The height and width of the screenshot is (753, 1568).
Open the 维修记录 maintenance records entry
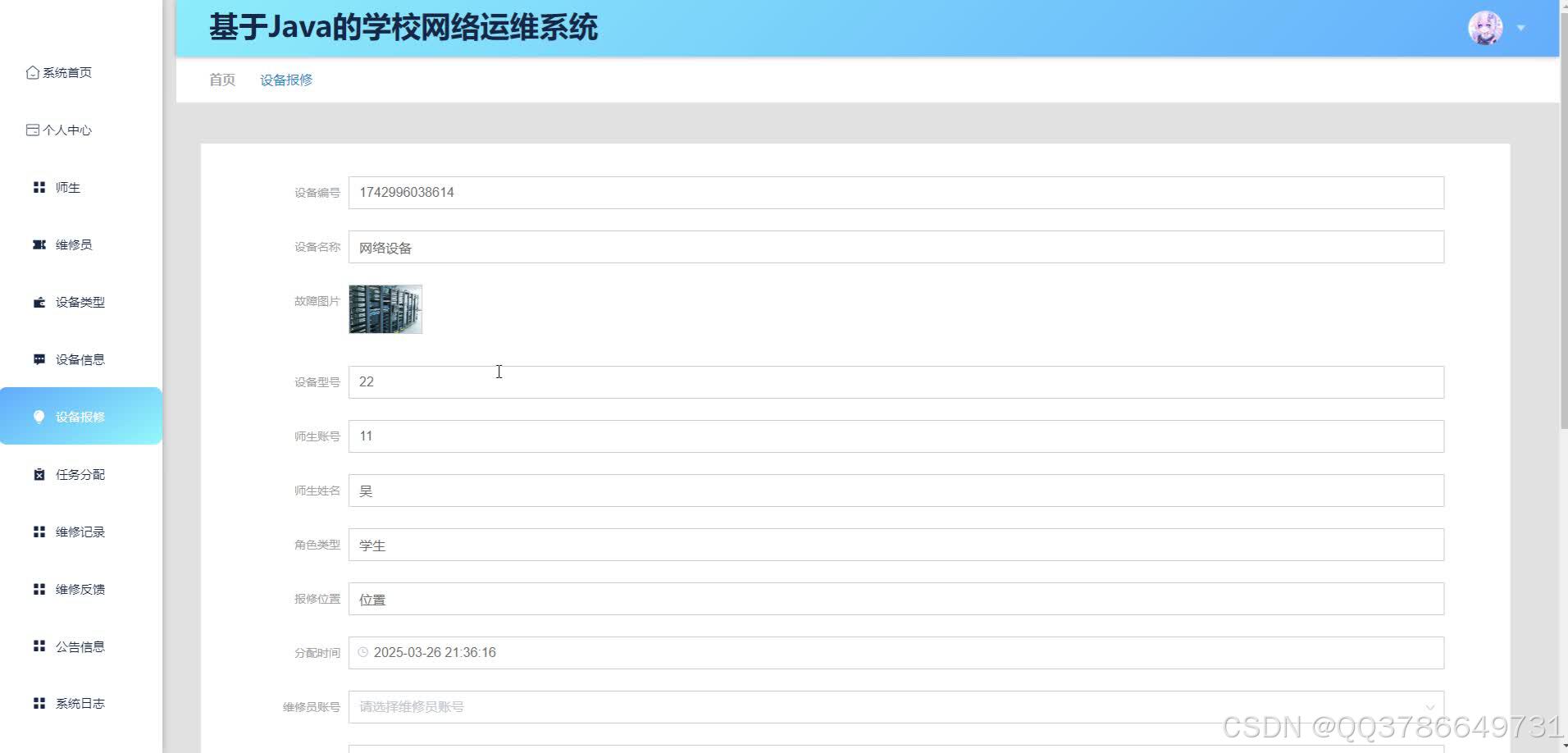[80, 532]
